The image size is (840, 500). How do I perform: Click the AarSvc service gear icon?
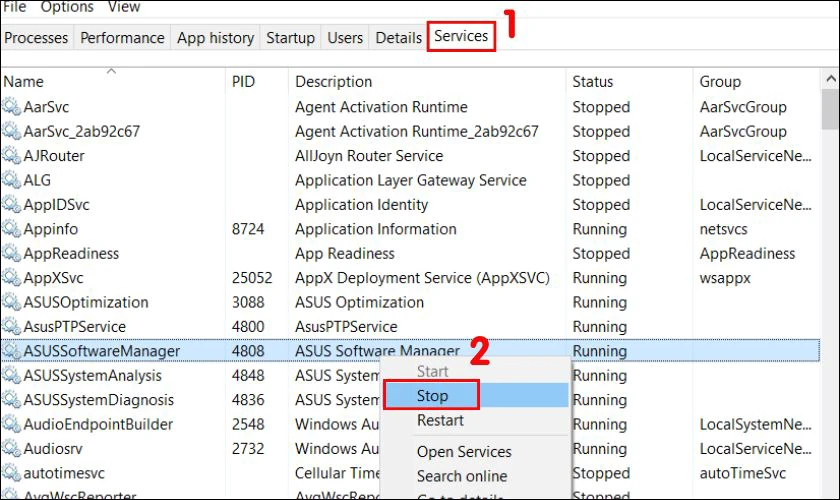click(11, 107)
